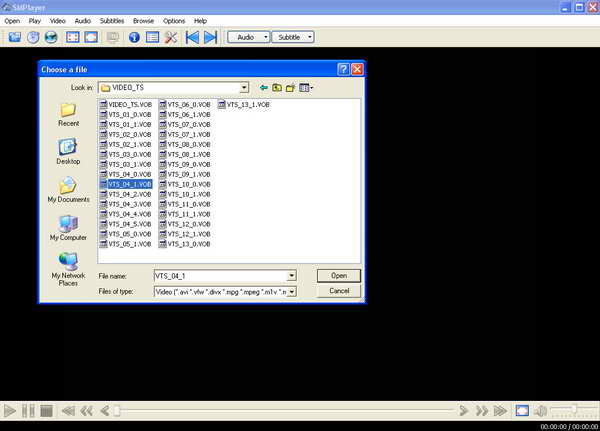
Task: Click the medium forward double-arrow button
Action: coord(482,411)
